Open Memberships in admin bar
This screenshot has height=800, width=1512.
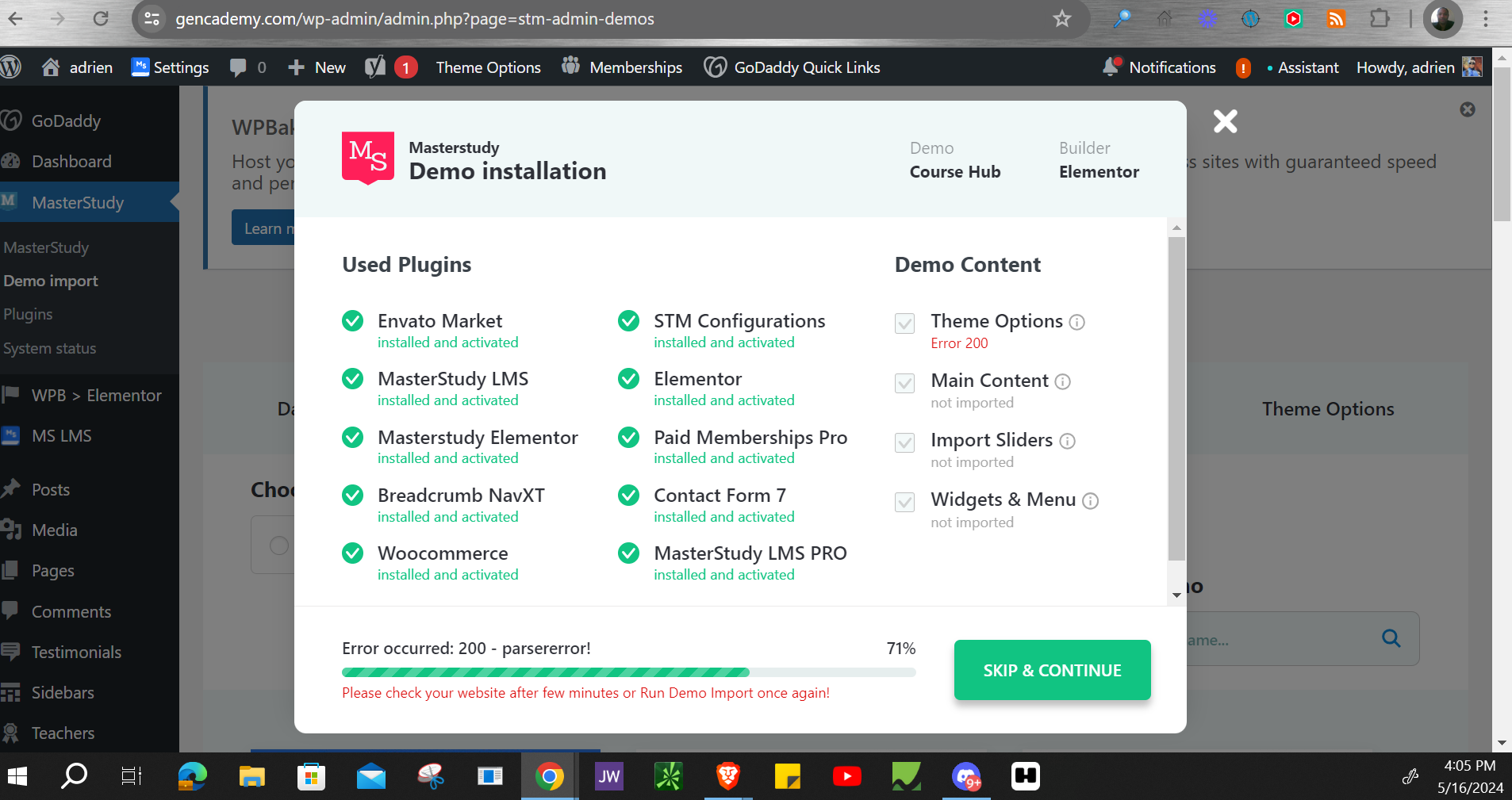[x=622, y=67]
